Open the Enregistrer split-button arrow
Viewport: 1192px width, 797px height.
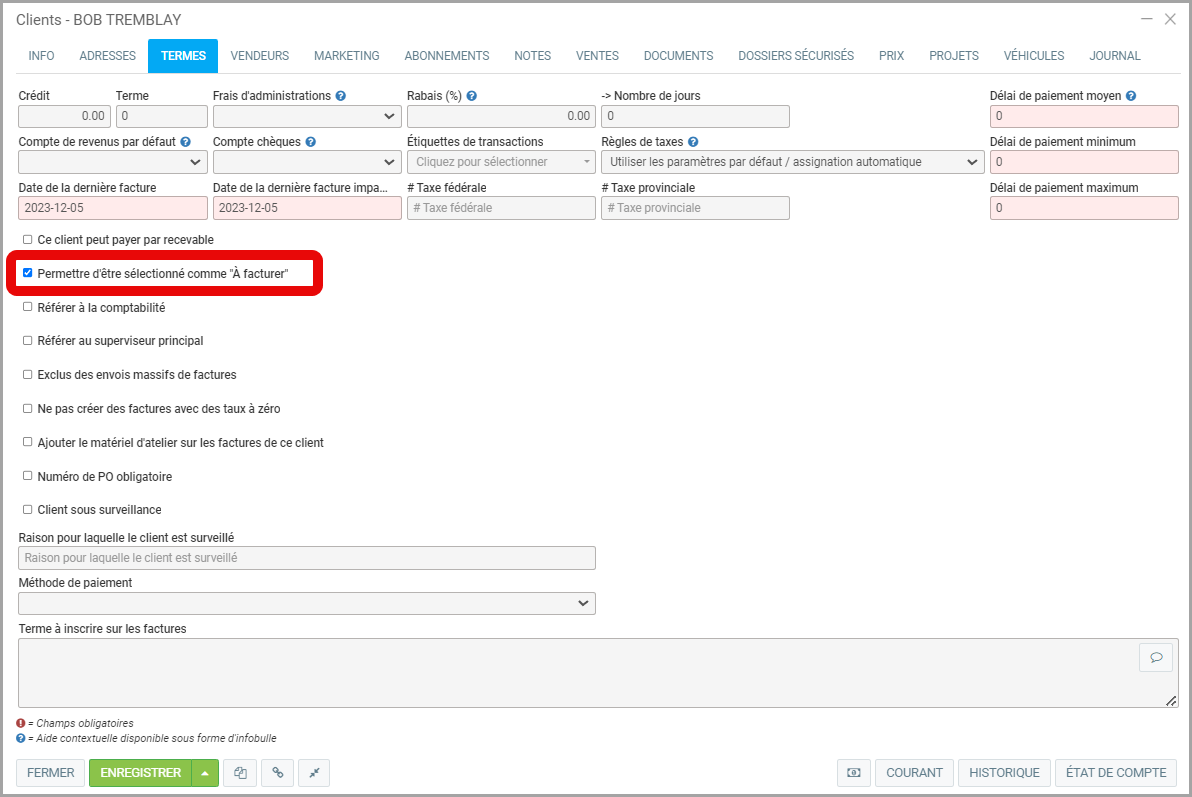point(205,773)
